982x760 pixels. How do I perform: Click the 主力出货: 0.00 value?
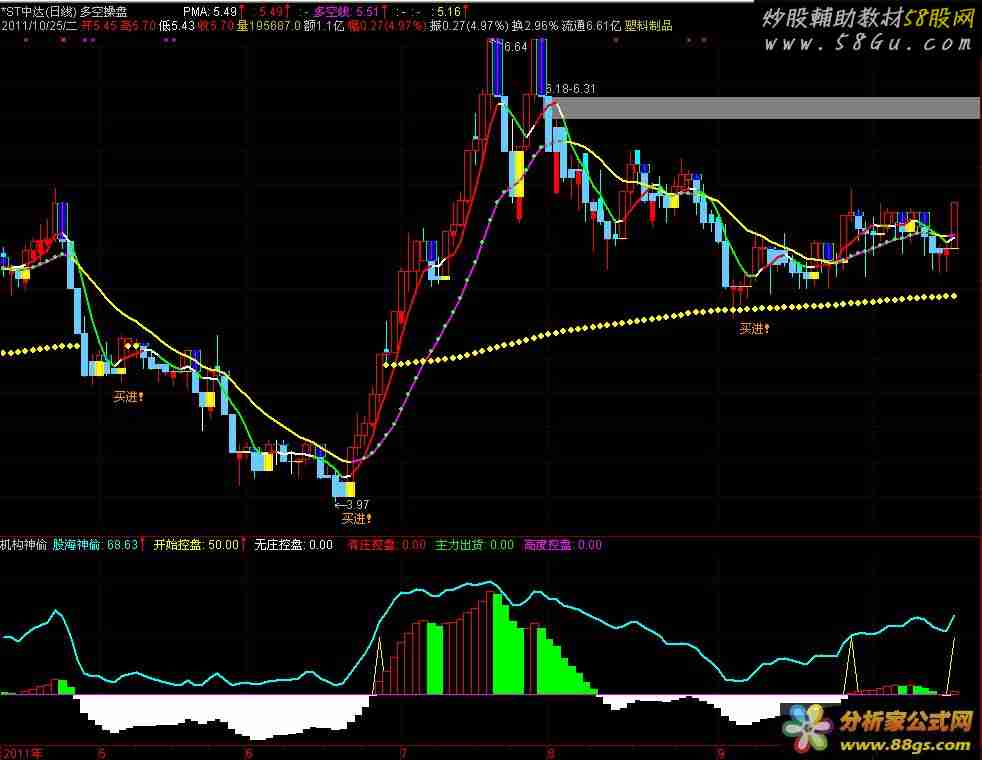475,545
